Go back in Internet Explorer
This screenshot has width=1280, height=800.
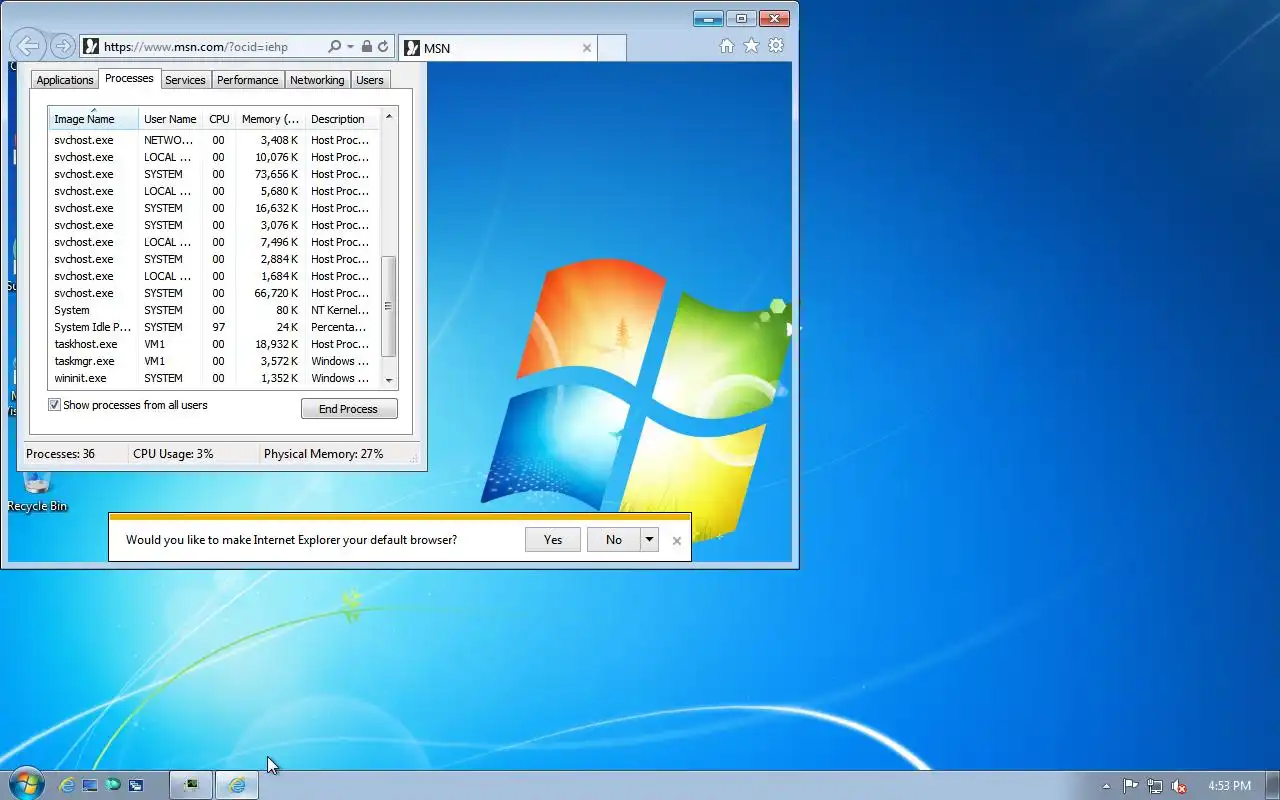(x=28, y=45)
